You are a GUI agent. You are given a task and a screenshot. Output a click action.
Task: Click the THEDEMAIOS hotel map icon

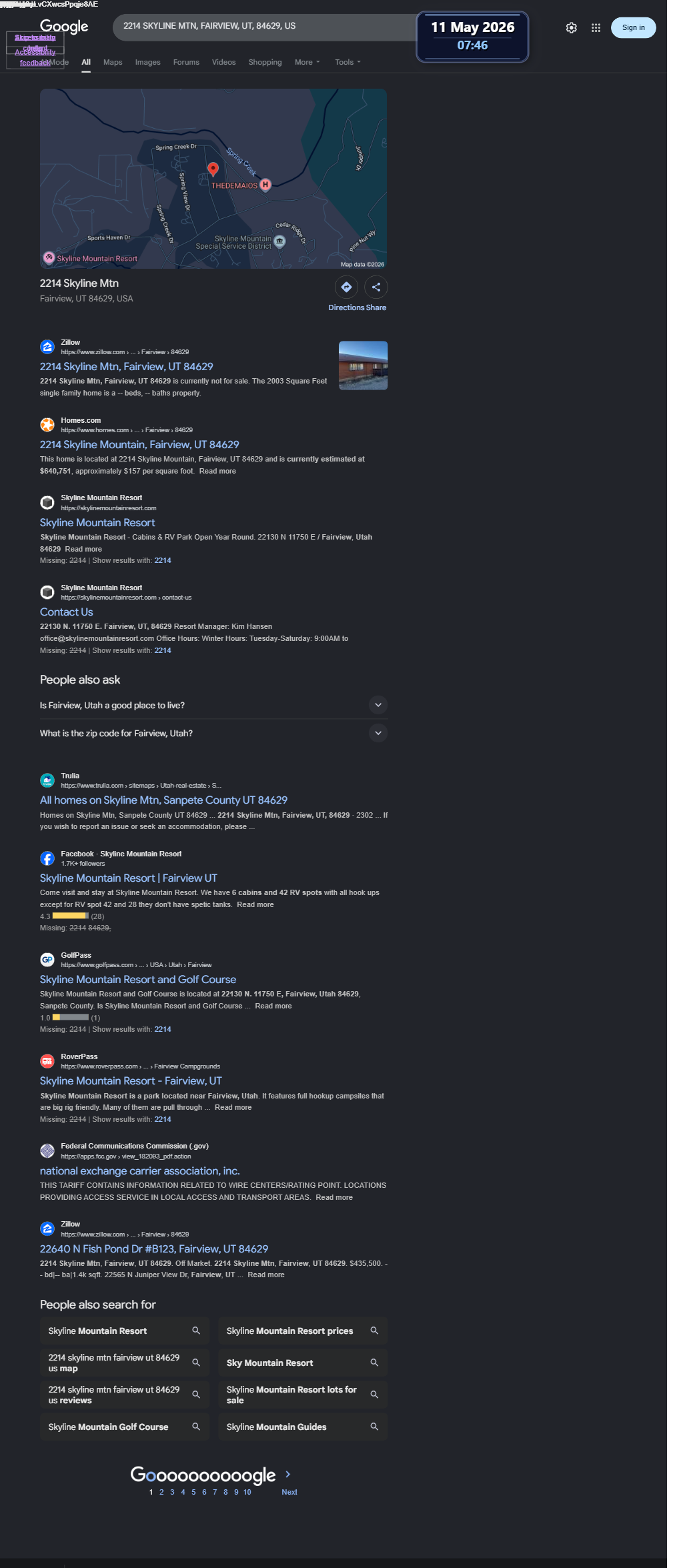[x=265, y=185]
